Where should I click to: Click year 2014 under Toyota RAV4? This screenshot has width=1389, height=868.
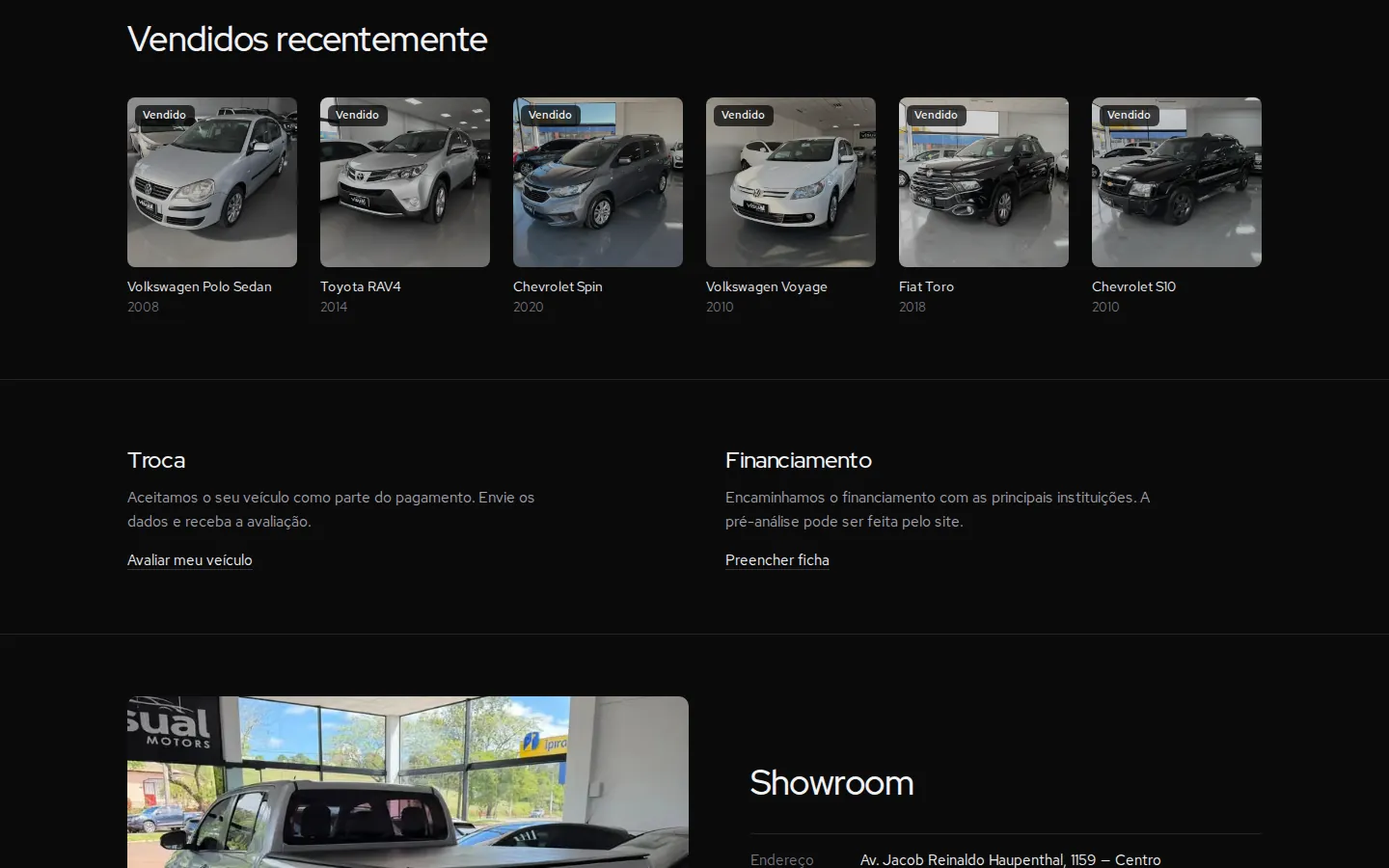tap(334, 307)
